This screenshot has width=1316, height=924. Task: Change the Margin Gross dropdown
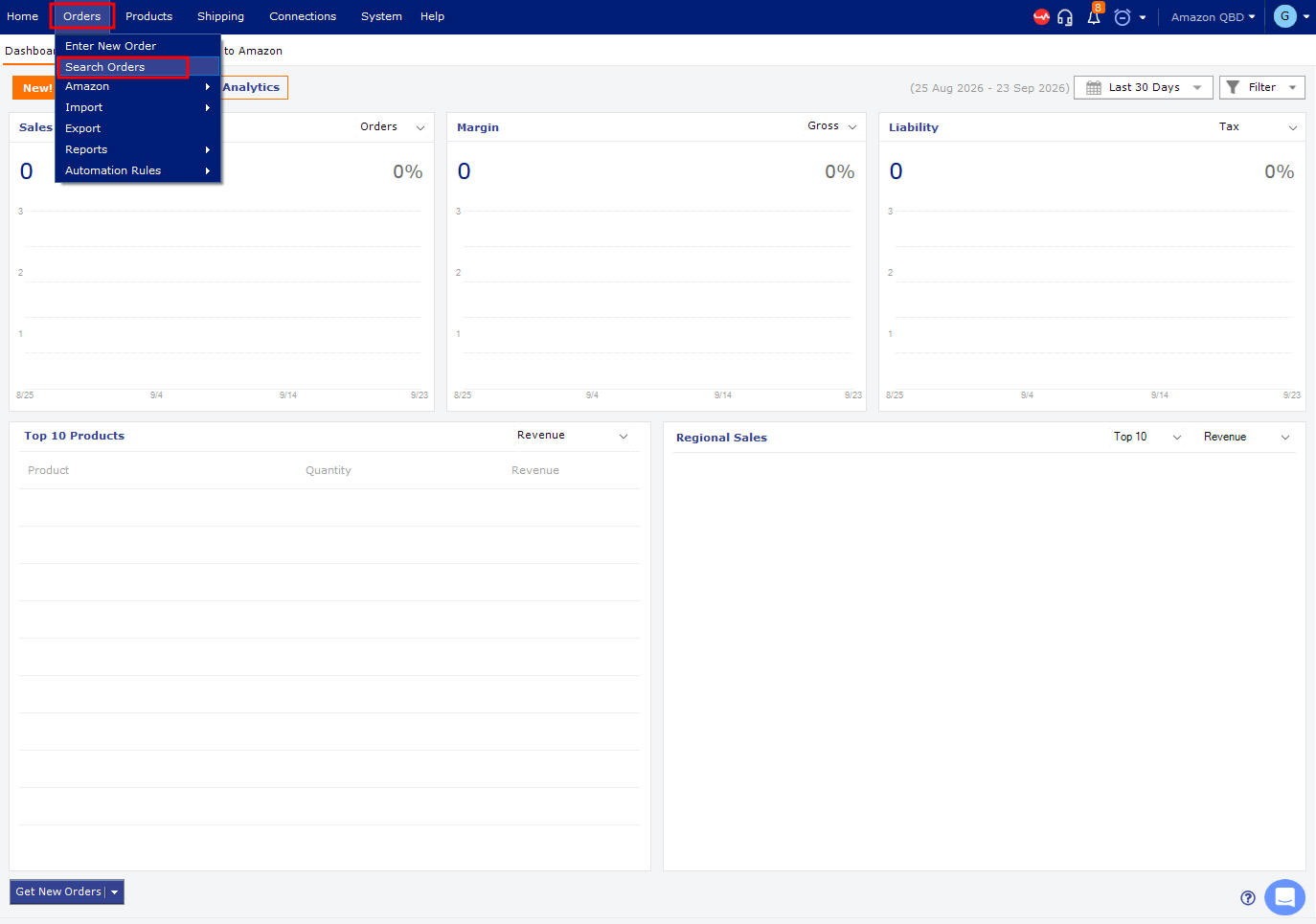pyautogui.click(x=831, y=126)
